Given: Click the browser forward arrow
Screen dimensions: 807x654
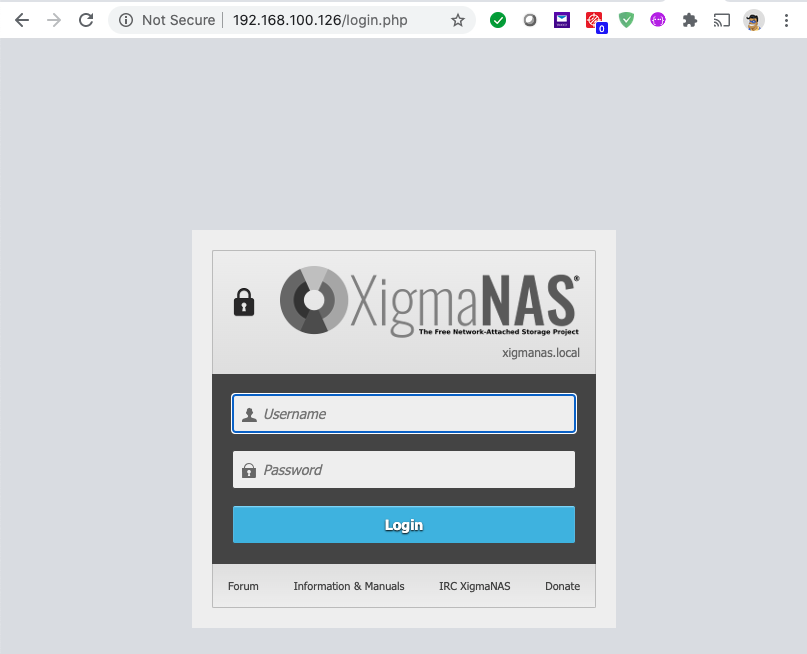Looking at the screenshot, I should (54, 20).
